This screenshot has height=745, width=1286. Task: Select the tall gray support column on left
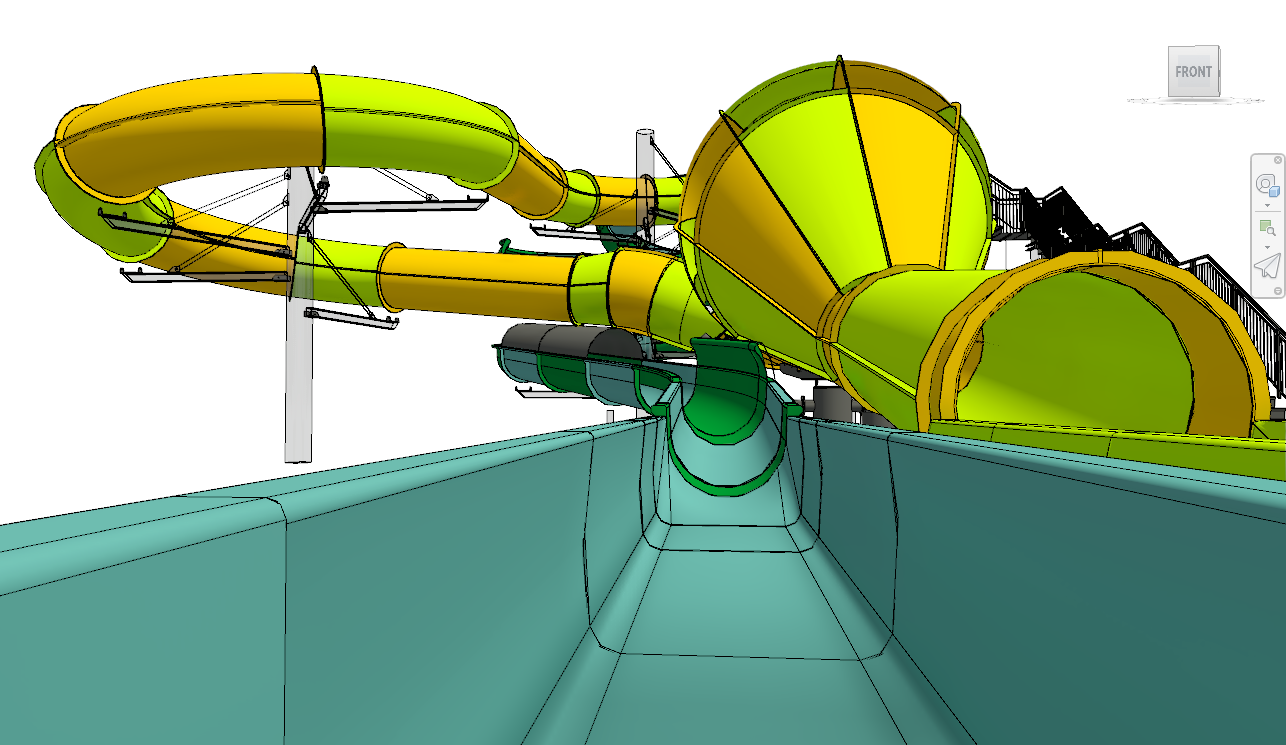(298, 400)
